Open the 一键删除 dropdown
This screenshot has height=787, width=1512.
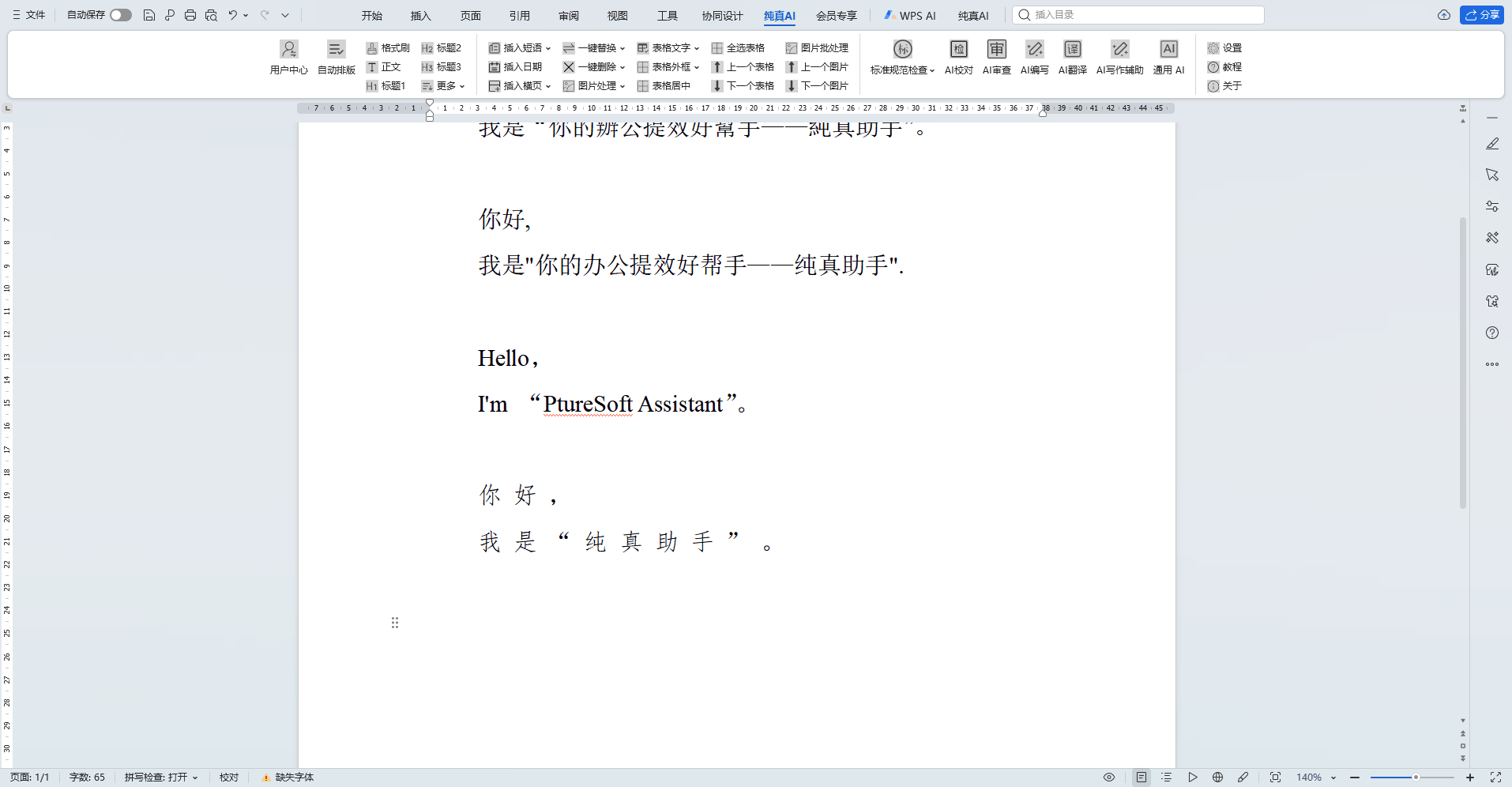(x=594, y=67)
